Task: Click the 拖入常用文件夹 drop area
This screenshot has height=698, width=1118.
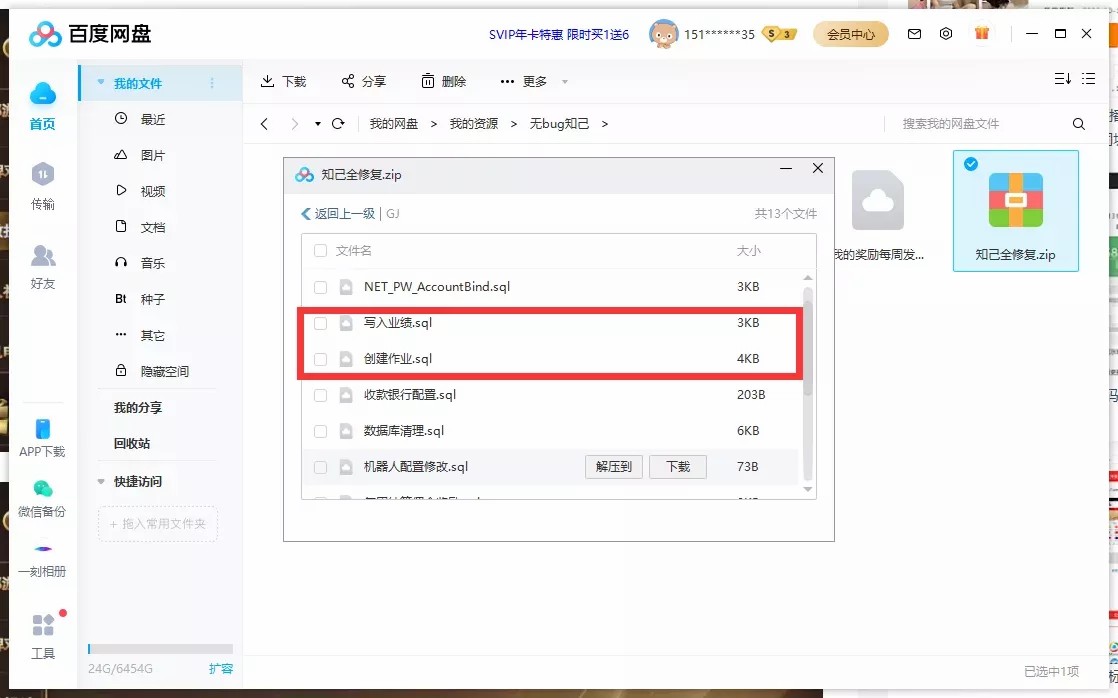Action: [x=158, y=524]
